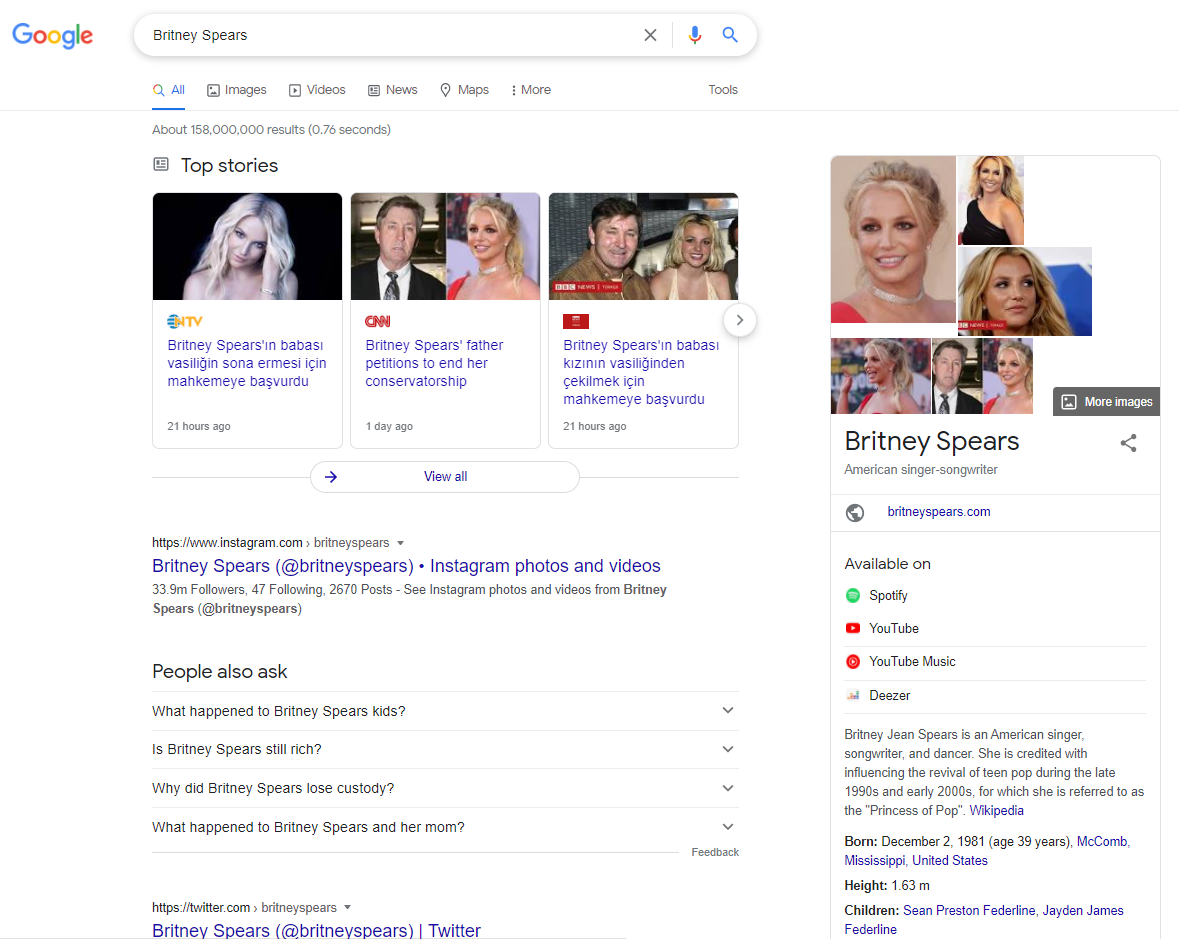This screenshot has height=939, width=1179.
Task: Switch to the Images tab
Action: 237,90
